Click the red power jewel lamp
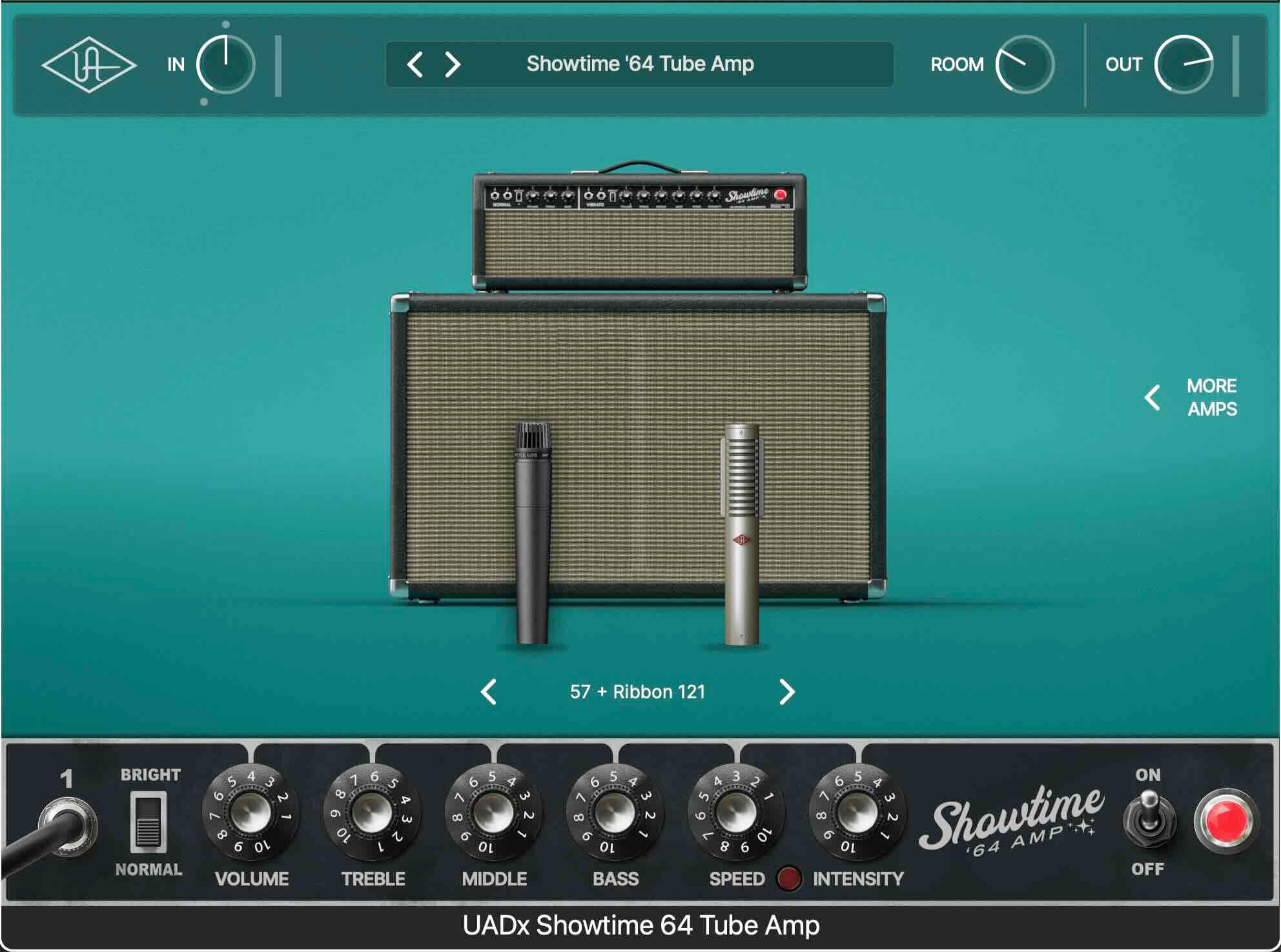Viewport: 1281px width, 952px height. click(x=1226, y=822)
